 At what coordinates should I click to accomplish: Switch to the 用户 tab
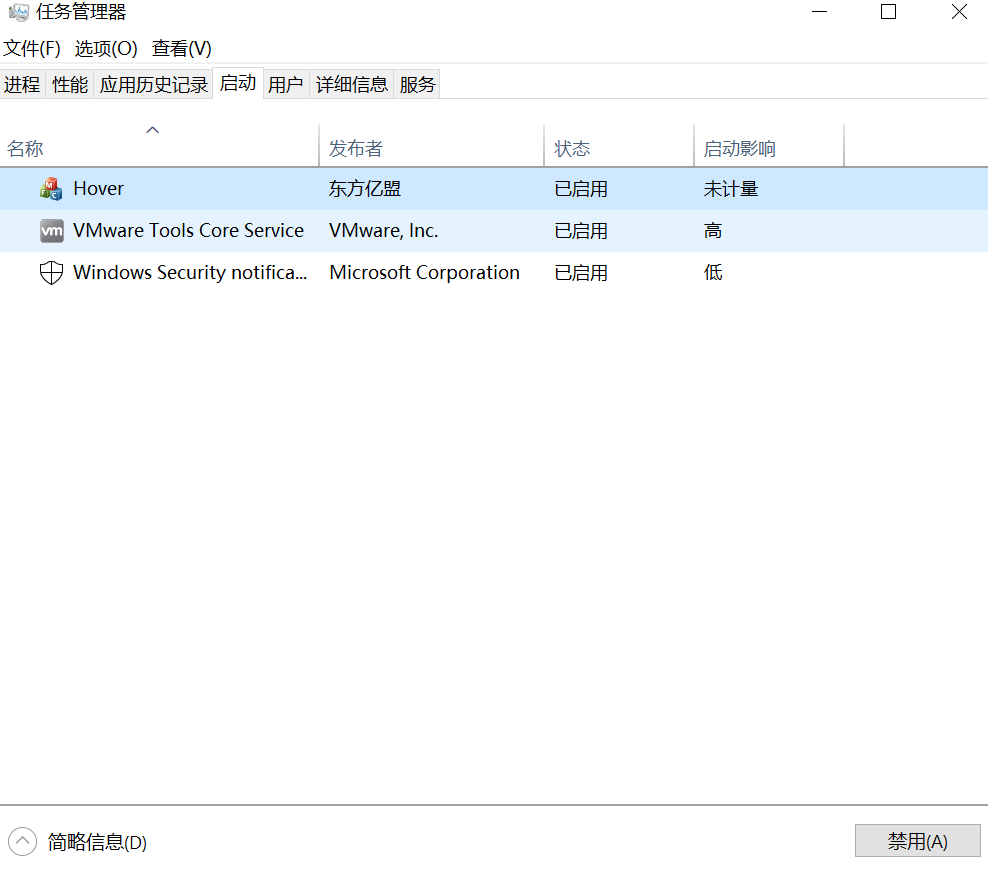click(286, 85)
